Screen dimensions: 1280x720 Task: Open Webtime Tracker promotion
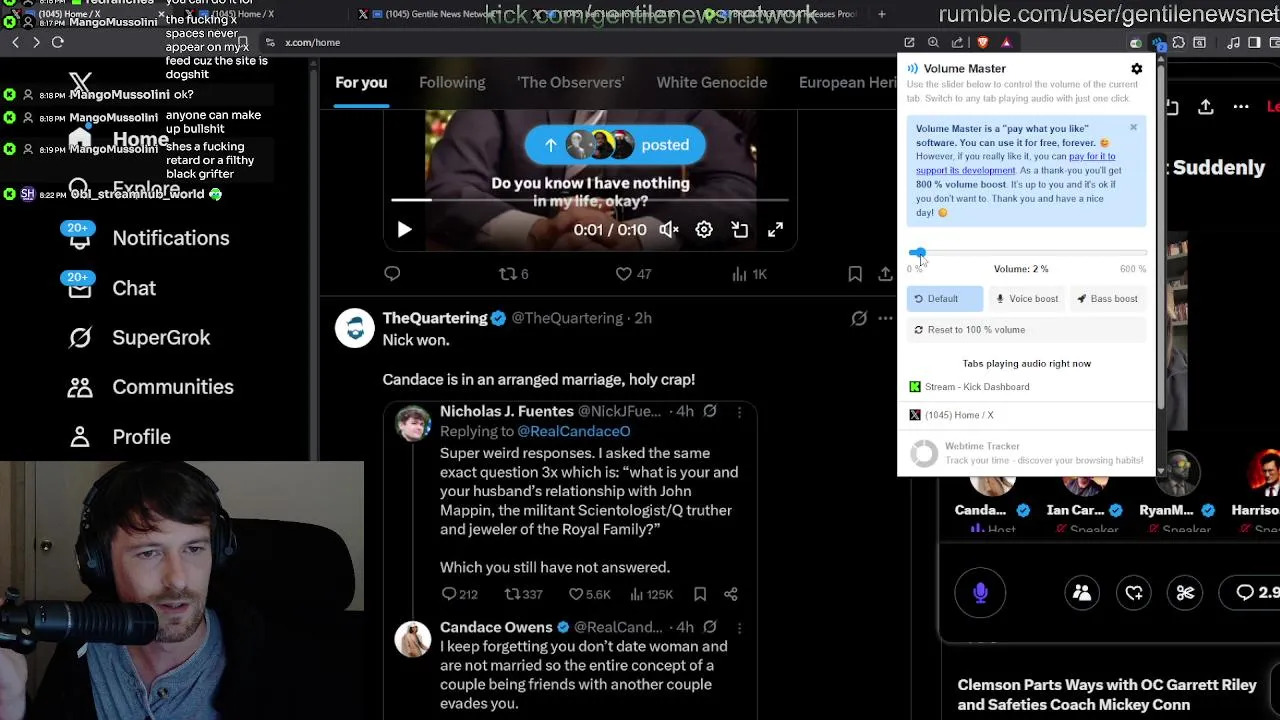coord(1027,453)
